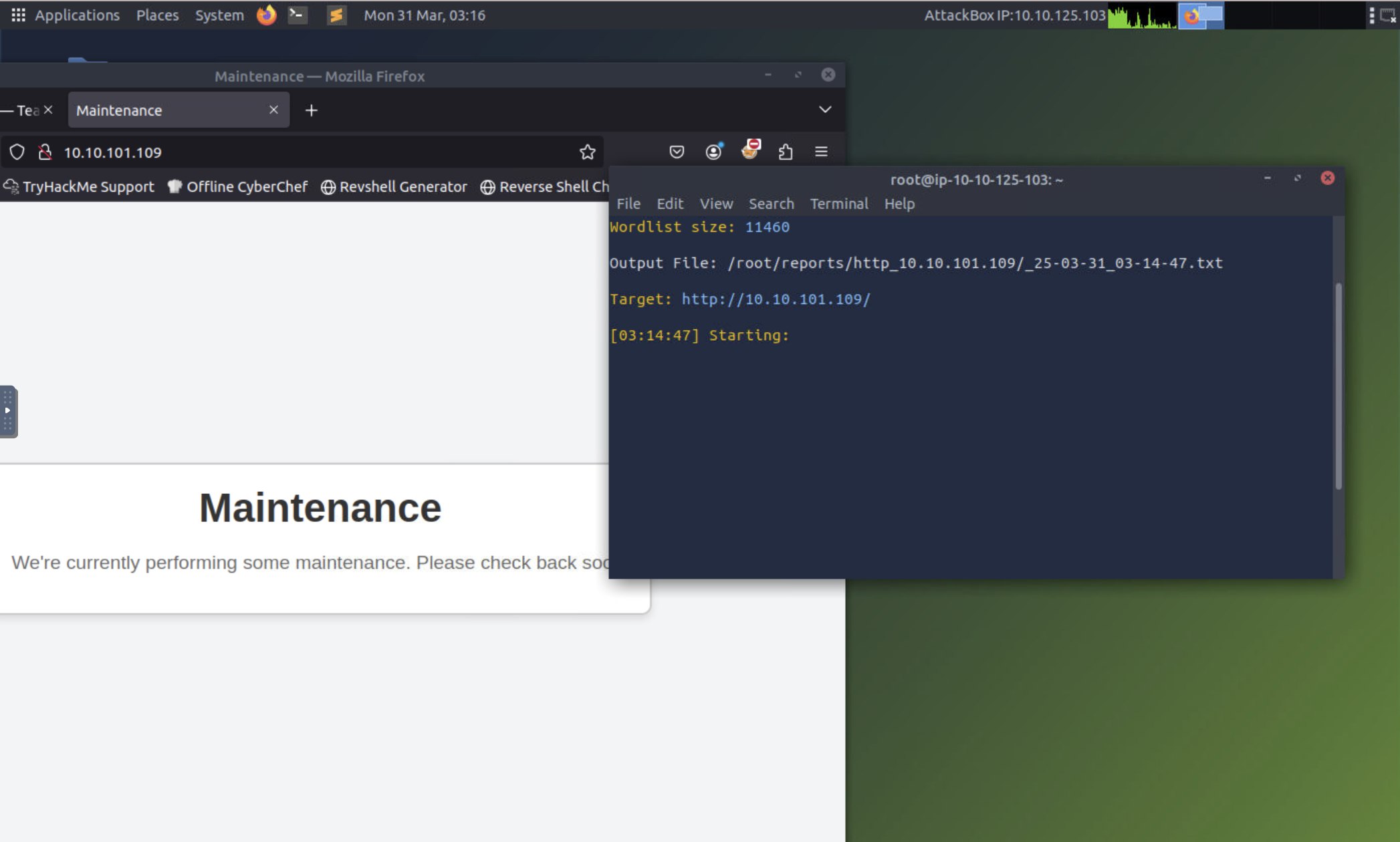Expand the left side panel handle
The image size is (1400, 842).
8,411
